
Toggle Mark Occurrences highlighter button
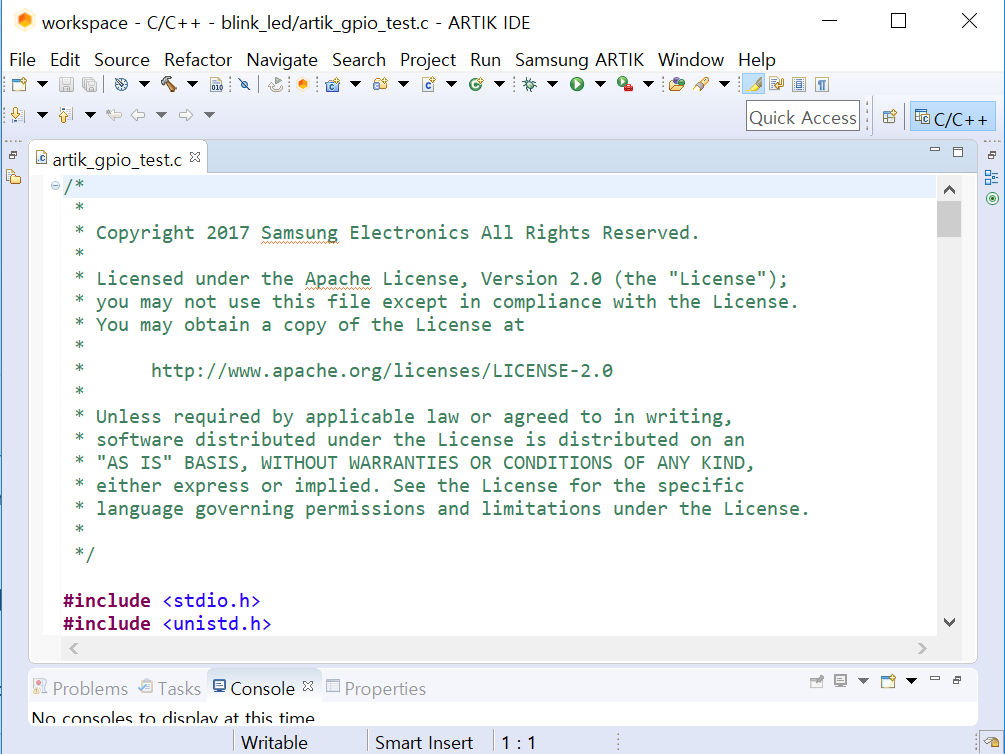(x=754, y=84)
